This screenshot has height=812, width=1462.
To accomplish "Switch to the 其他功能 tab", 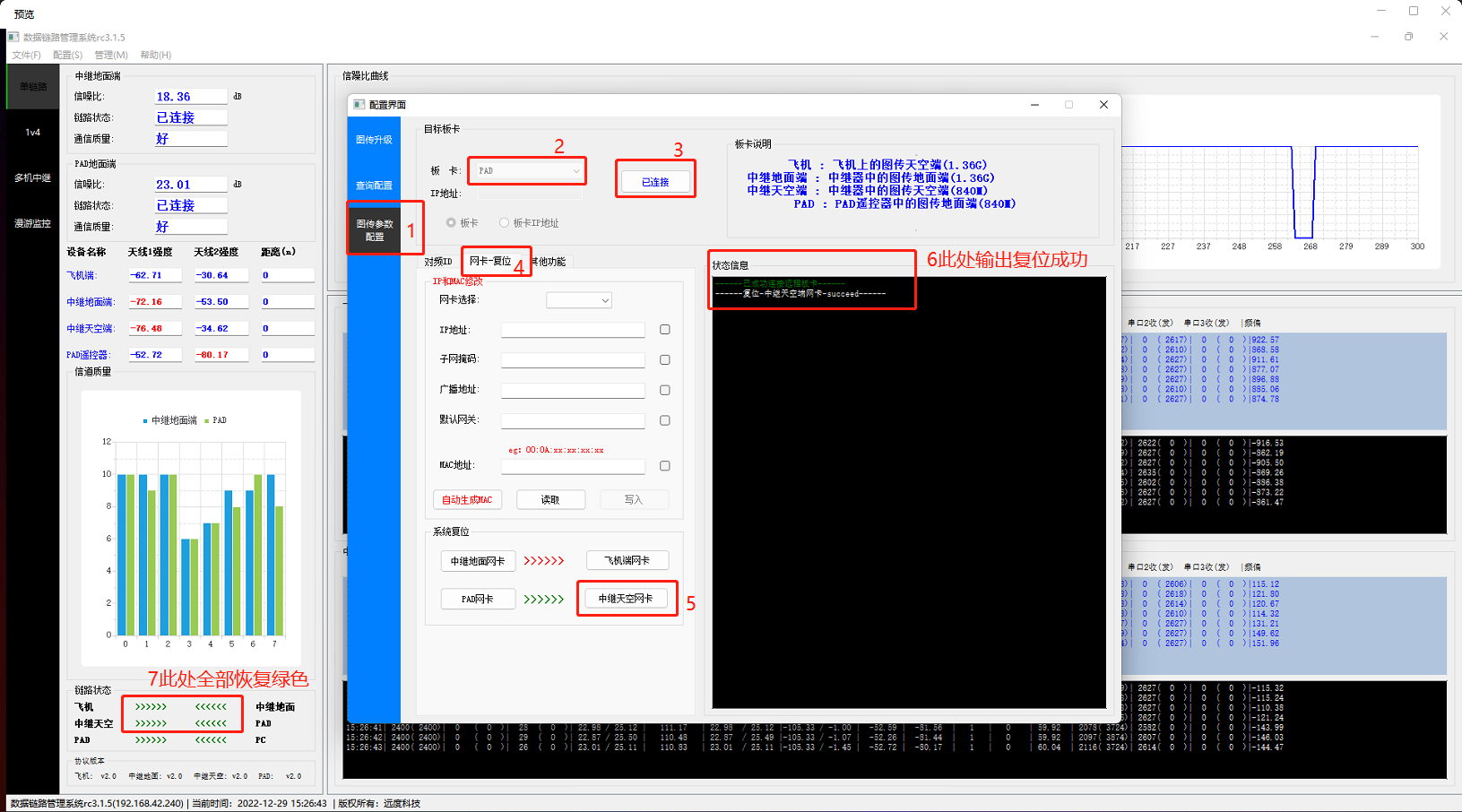I will coord(549,262).
